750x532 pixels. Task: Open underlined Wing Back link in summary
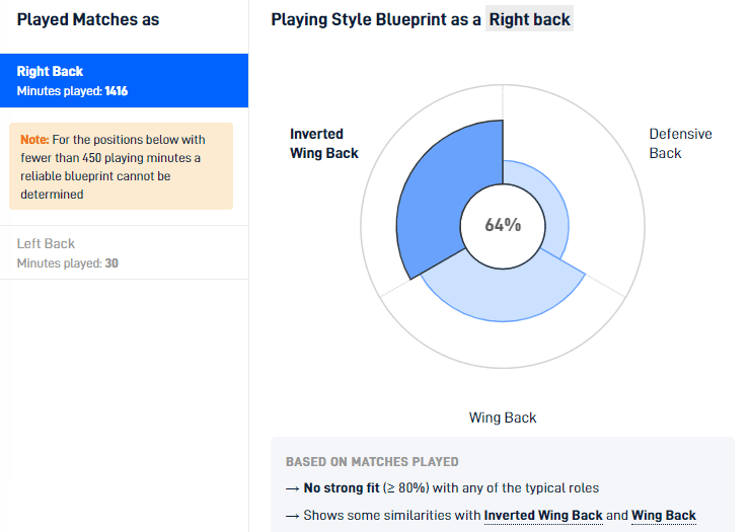pyautogui.click(x=663, y=515)
